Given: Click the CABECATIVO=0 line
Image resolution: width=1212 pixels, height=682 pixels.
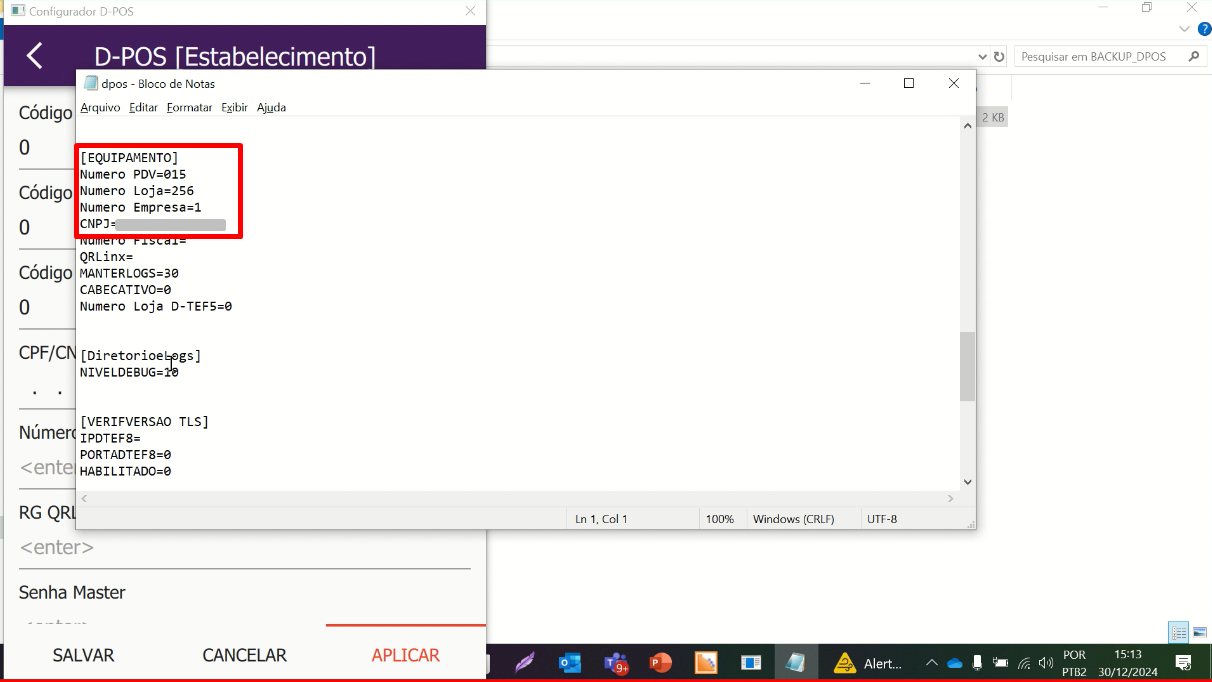Looking at the screenshot, I should 125,289.
